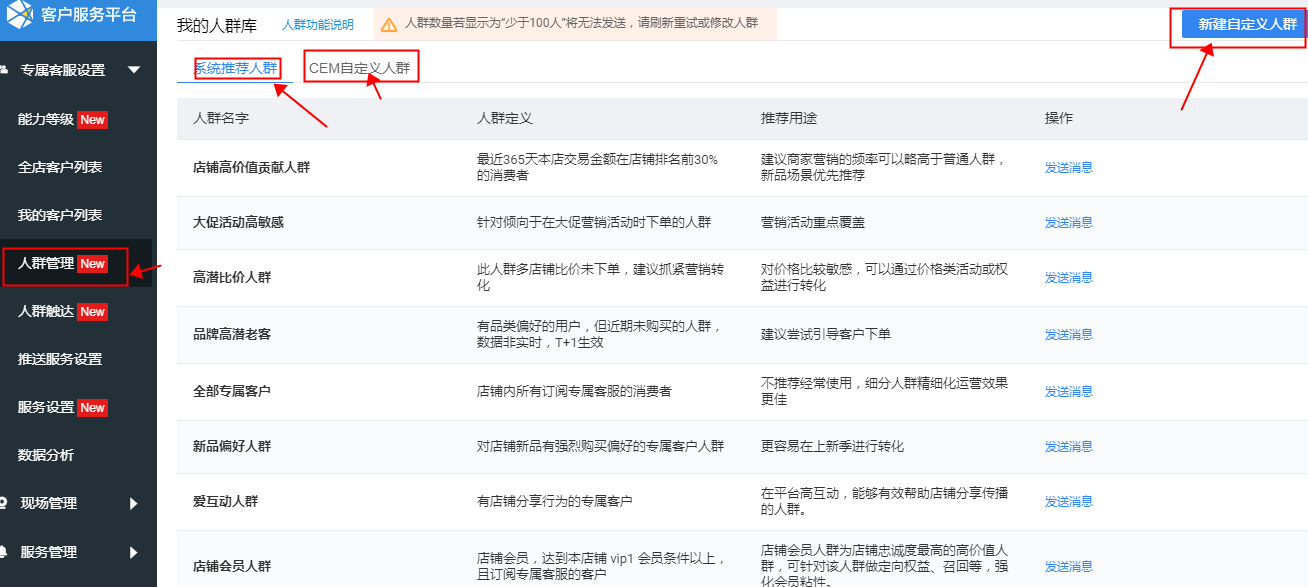Open 人群触达 in the sidebar
Viewport: 1308px width, 587px height.
coord(46,312)
